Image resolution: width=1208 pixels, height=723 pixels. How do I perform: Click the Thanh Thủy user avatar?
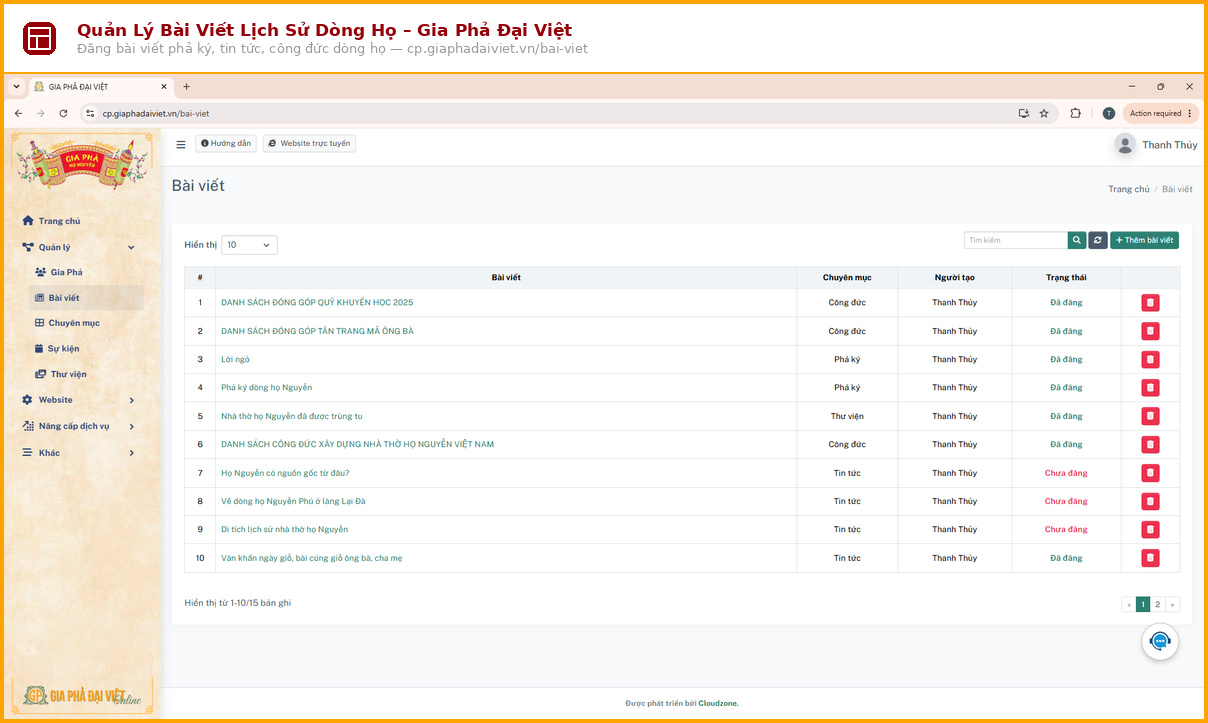(x=1125, y=144)
